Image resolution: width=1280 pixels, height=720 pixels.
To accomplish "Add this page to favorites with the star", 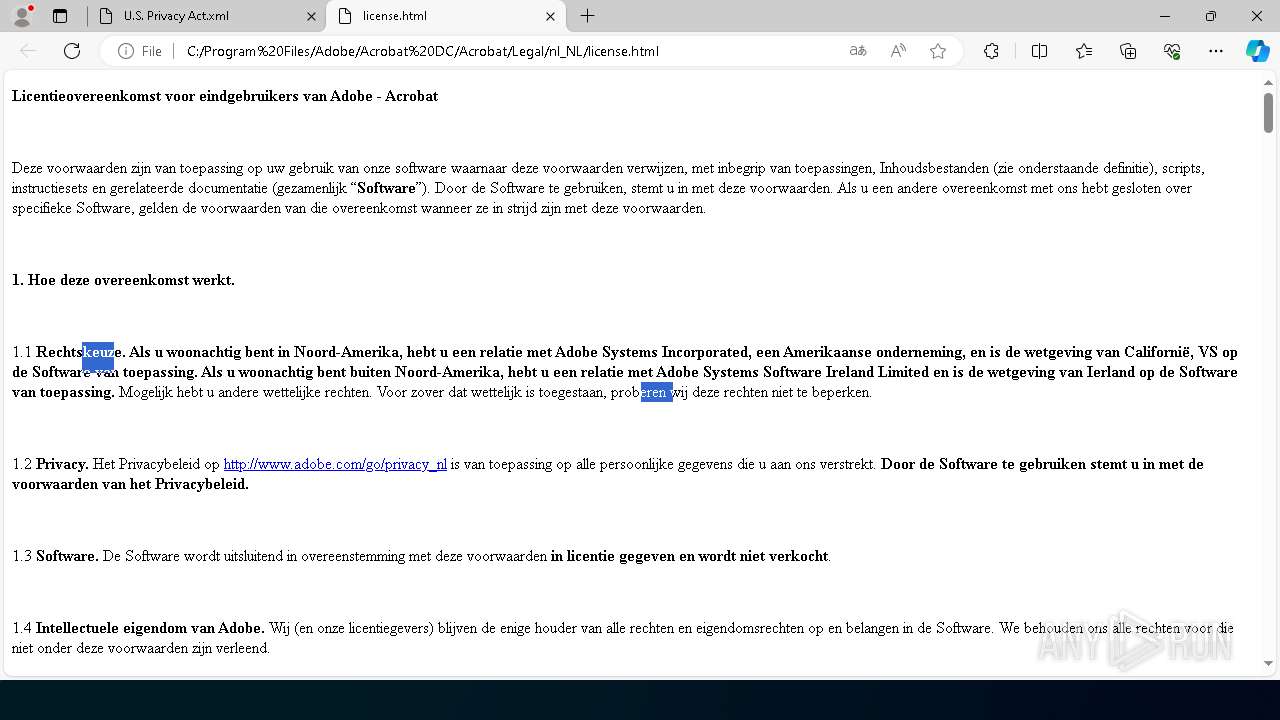I will [938, 51].
